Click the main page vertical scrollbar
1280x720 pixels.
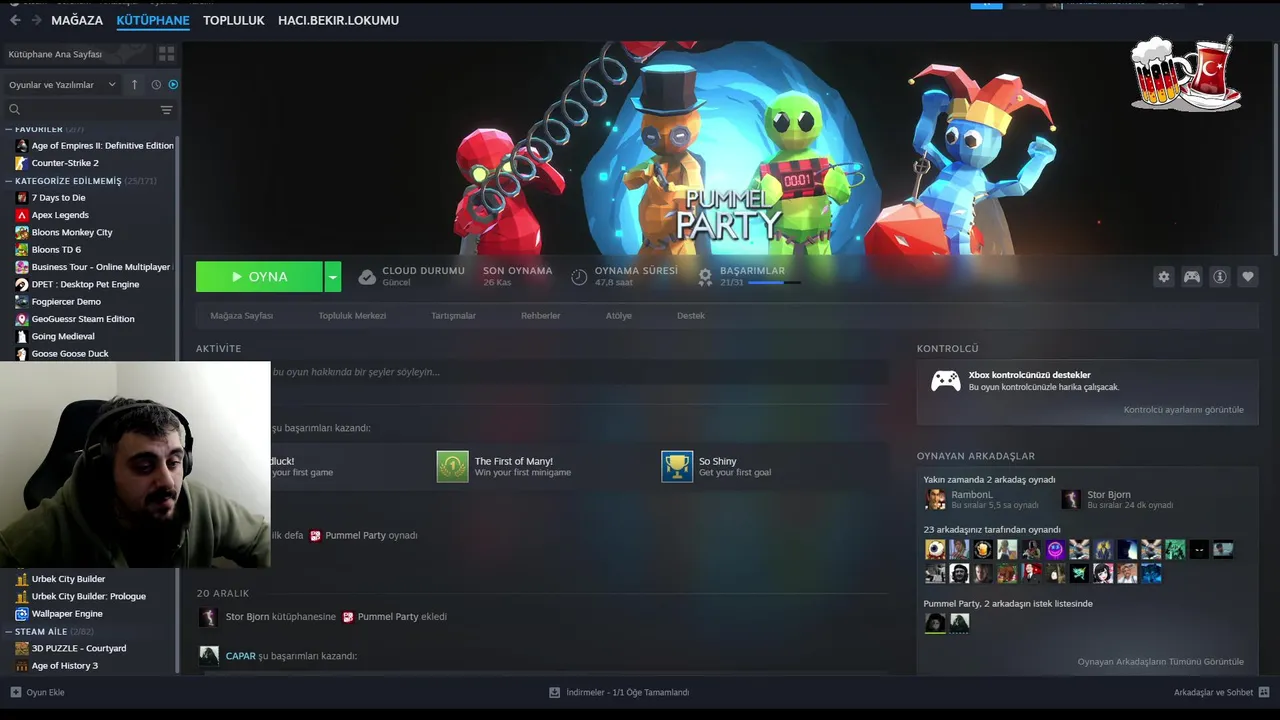click(1275, 150)
